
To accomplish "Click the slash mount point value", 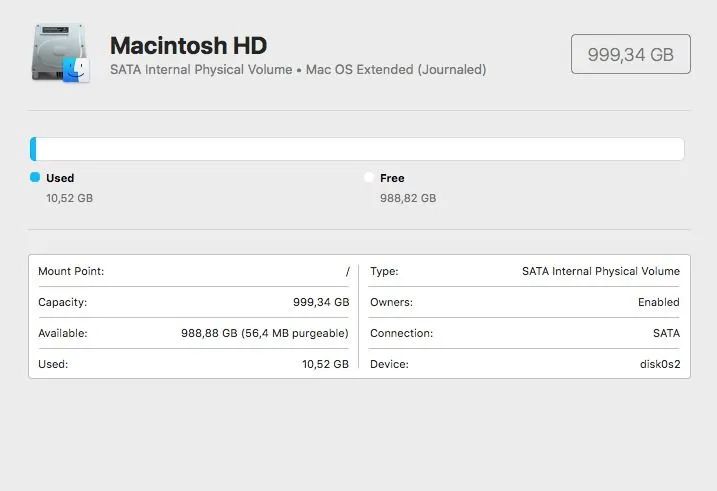I will (348, 271).
